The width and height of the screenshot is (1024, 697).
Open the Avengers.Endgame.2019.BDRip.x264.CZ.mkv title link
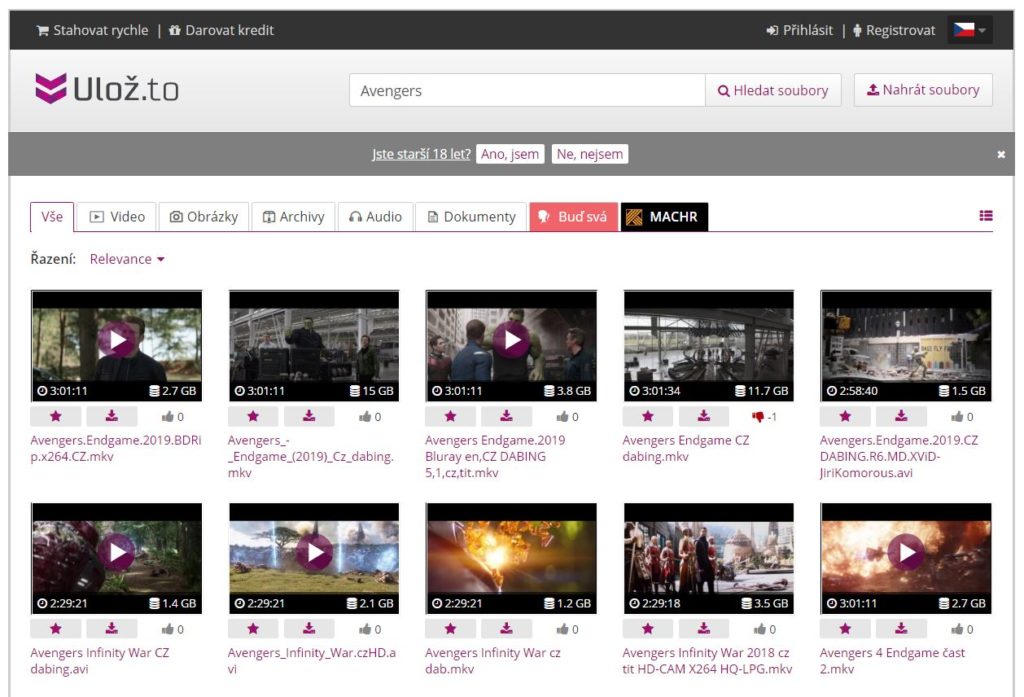point(116,448)
